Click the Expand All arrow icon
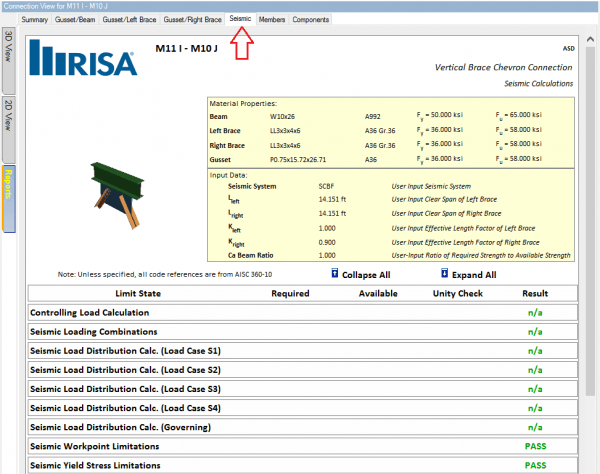Screen dimensions: 600x474 pos(445,275)
